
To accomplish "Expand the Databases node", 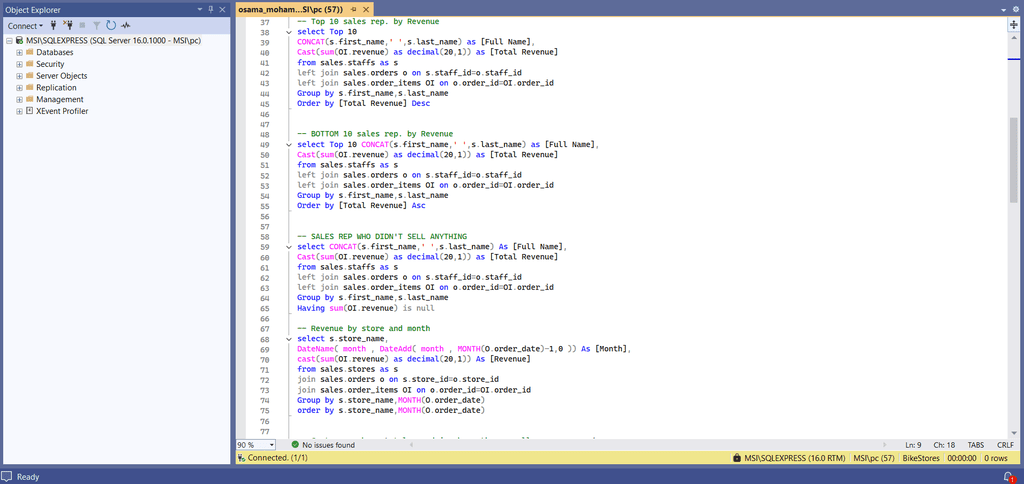I will point(19,52).
